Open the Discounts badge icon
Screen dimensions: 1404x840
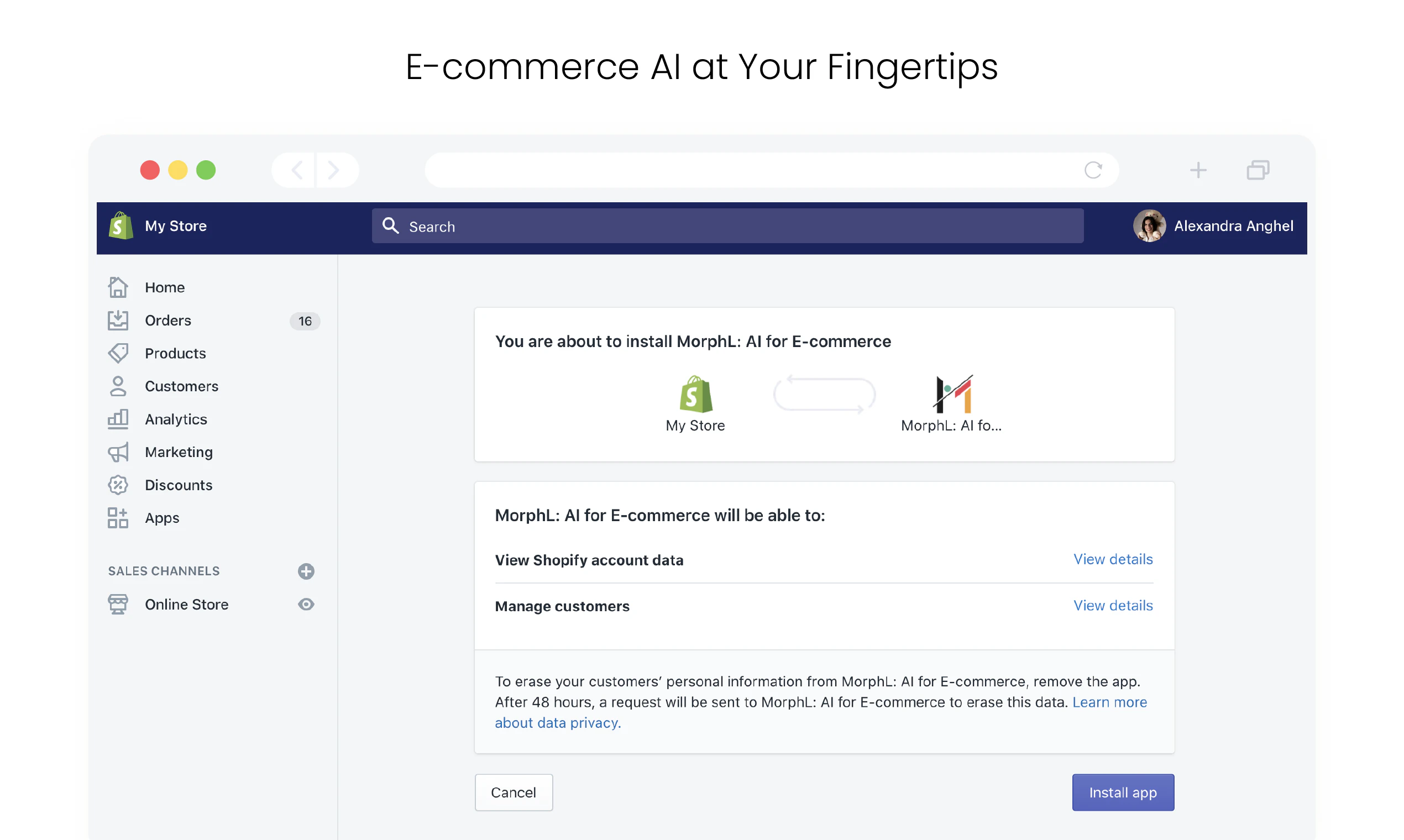click(118, 485)
